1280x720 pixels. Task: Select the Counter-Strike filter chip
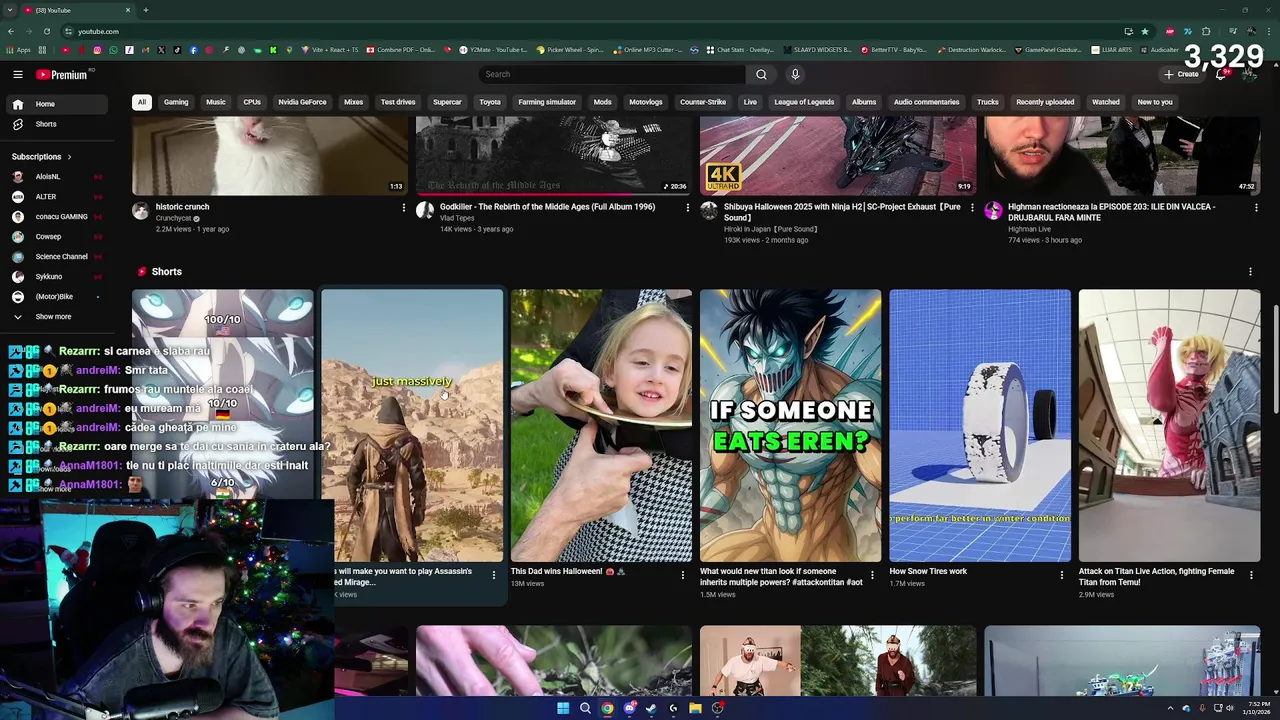[703, 102]
